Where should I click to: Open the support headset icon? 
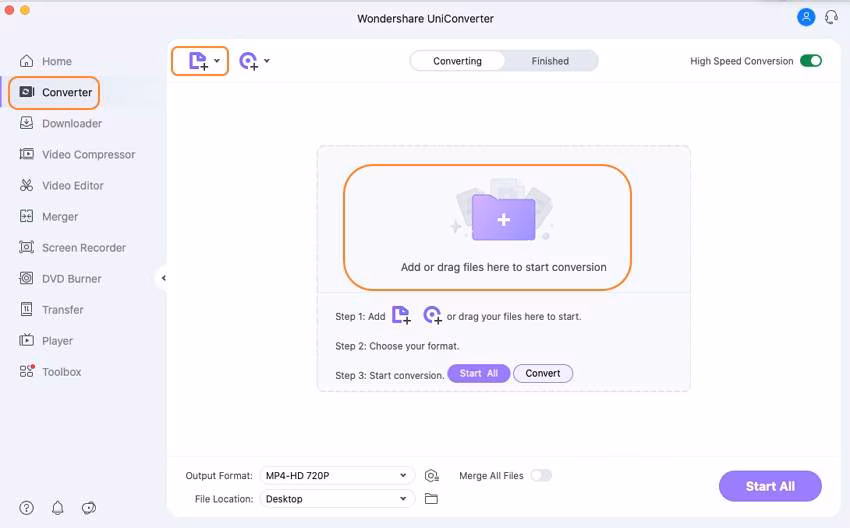pos(831,17)
